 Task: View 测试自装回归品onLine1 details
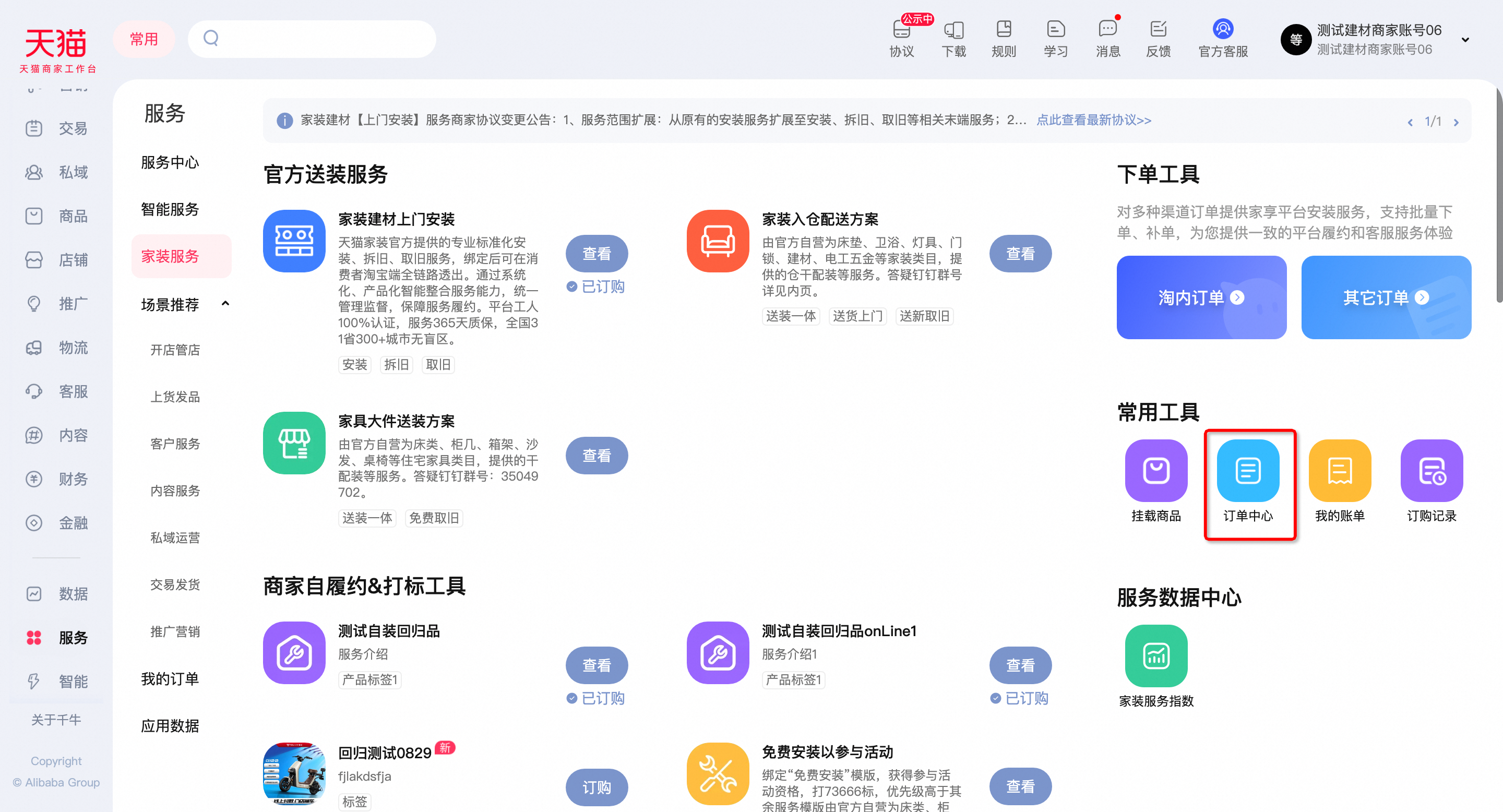pos(1020,665)
